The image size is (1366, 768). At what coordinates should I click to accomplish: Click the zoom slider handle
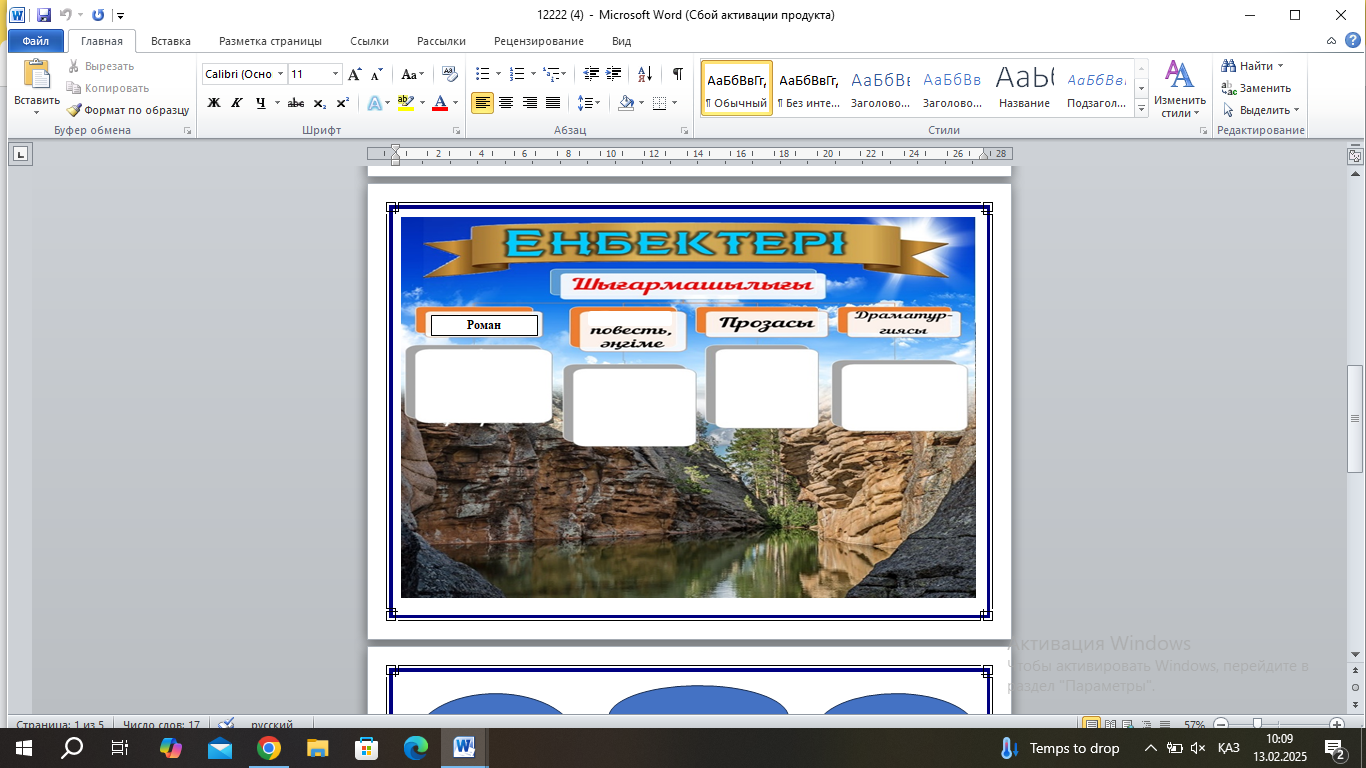click(x=1257, y=724)
